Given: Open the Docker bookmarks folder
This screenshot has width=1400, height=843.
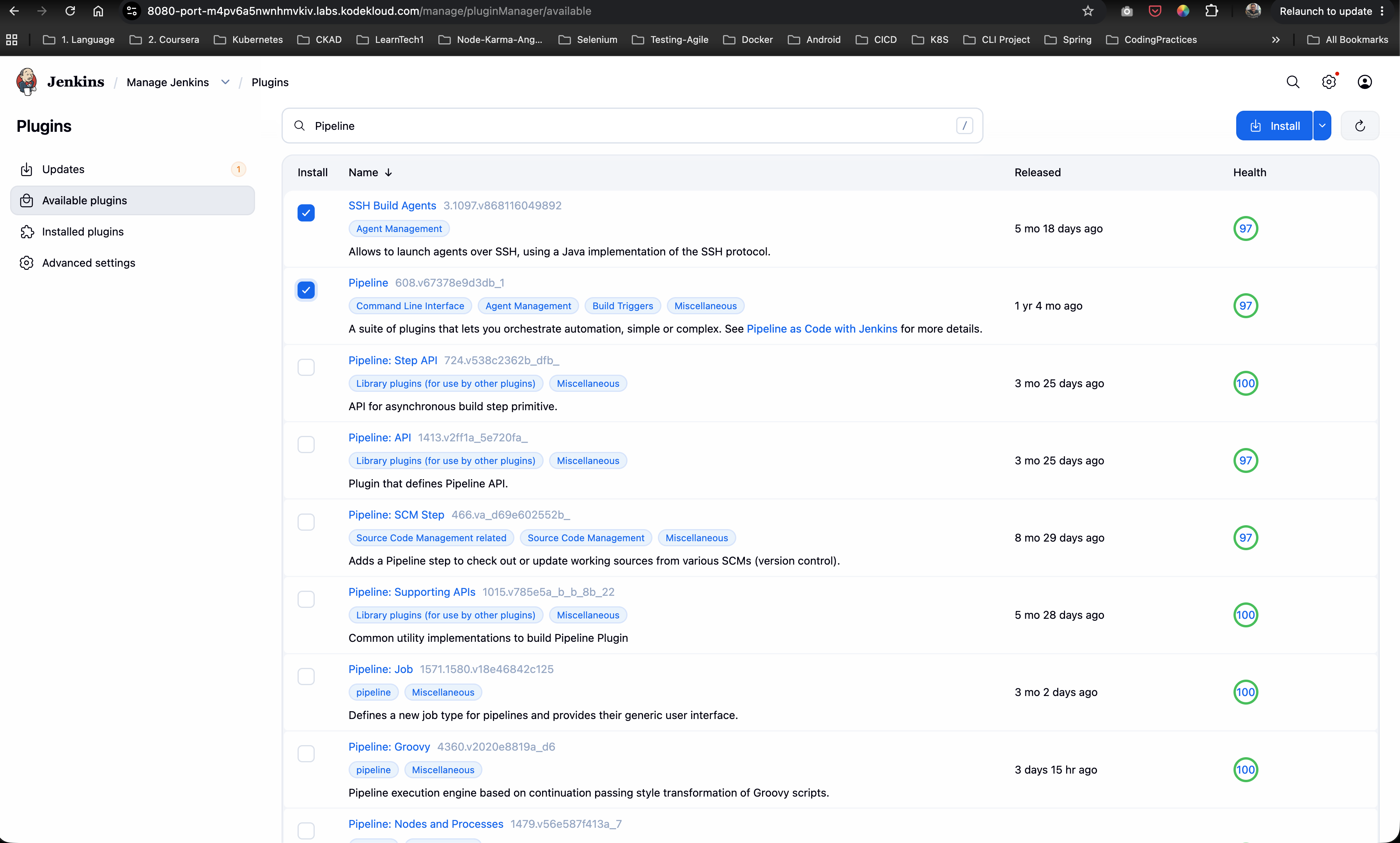Looking at the screenshot, I should point(748,39).
